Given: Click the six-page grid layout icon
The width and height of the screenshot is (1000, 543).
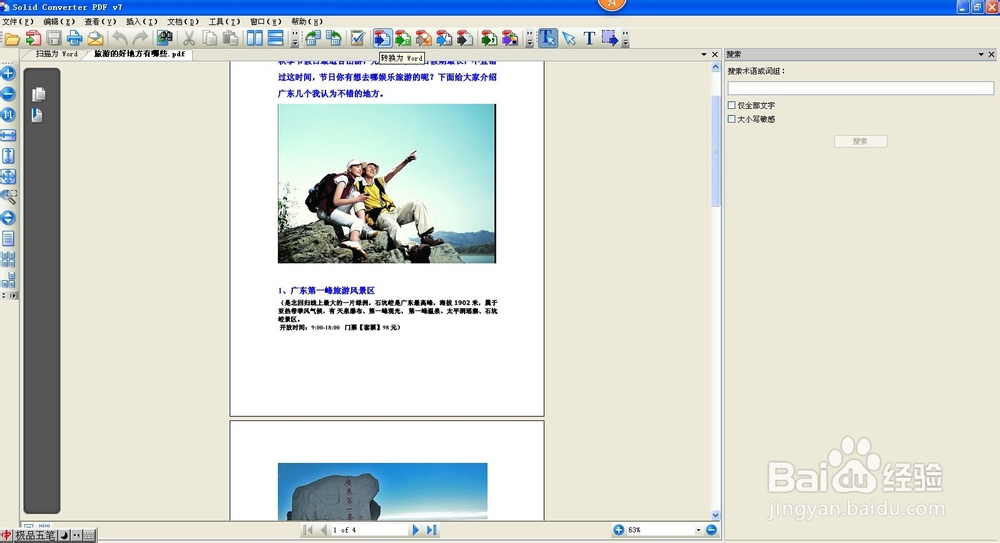Looking at the screenshot, I should (8, 259).
